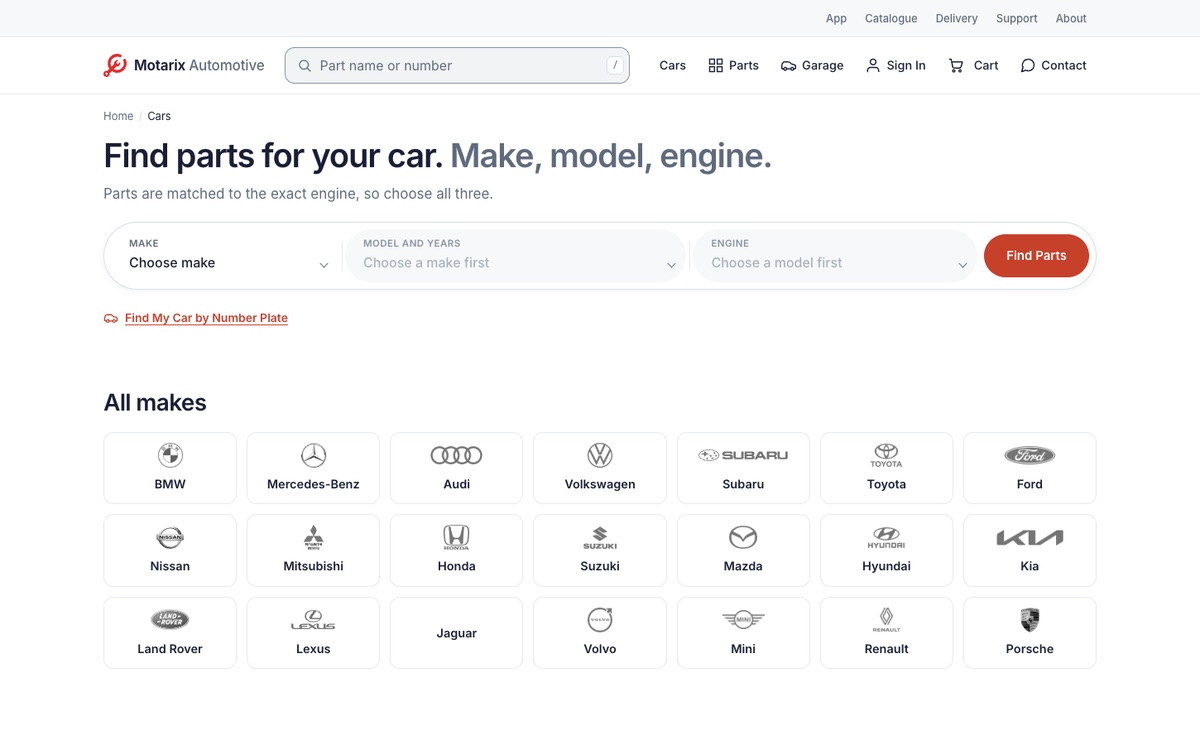Choose the Audi rings logo card

(456, 468)
